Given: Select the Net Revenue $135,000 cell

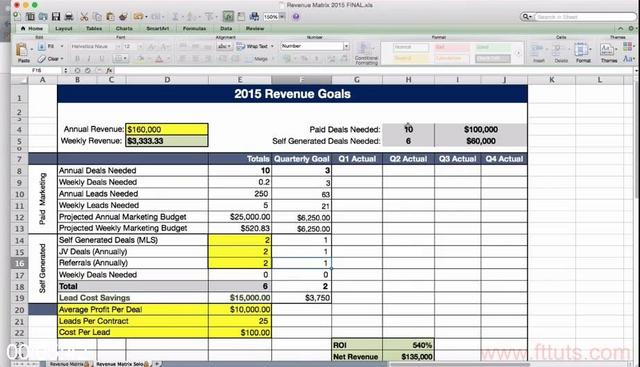Looking at the screenshot, I should [x=408, y=356].
